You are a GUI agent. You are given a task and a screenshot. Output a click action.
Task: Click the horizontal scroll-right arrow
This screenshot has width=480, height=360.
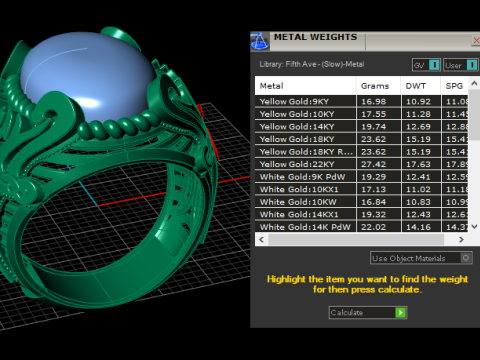pos(461,239)
